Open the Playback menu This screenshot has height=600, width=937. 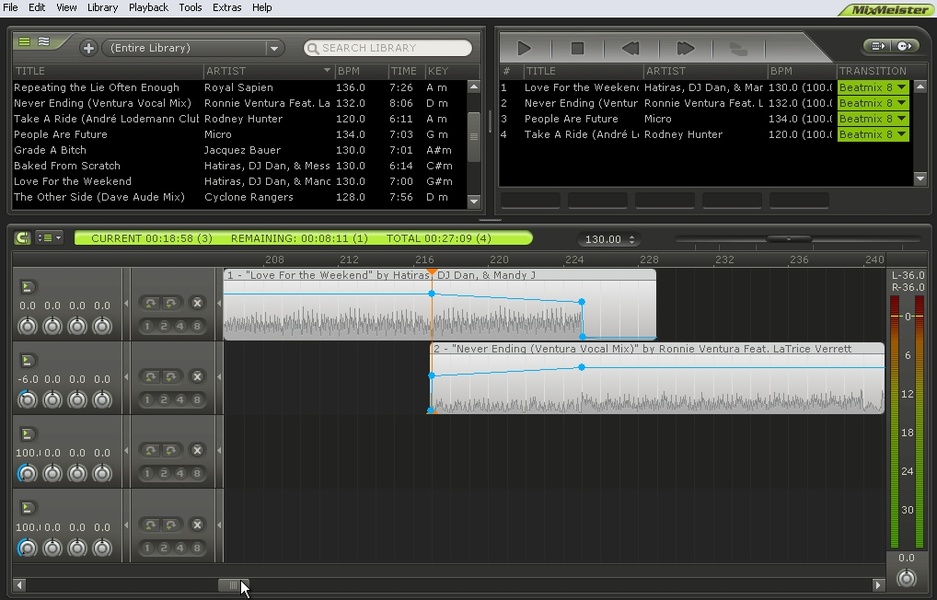[x=148, y=7]
